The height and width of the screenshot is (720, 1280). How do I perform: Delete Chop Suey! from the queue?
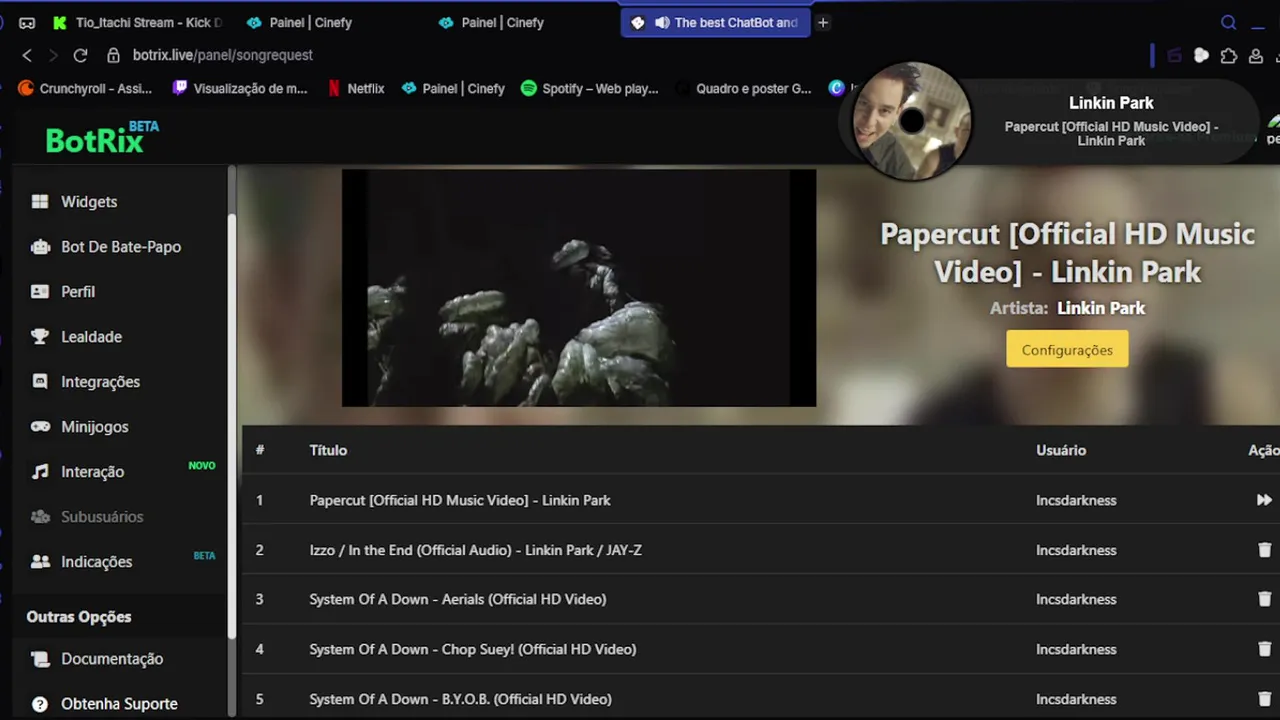pyautogui.click(x=1264, y=649)
